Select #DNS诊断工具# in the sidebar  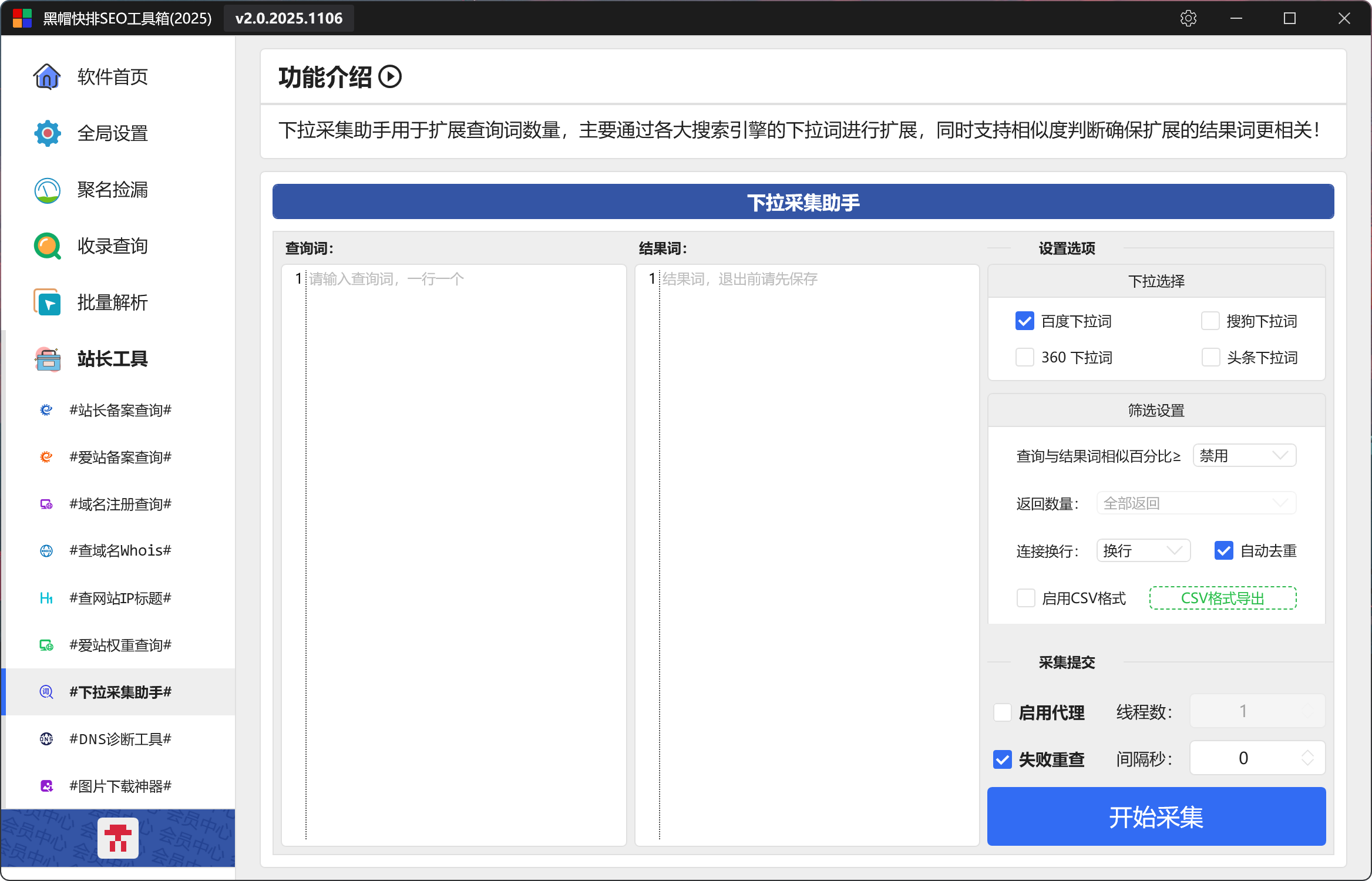pos(120,739)
